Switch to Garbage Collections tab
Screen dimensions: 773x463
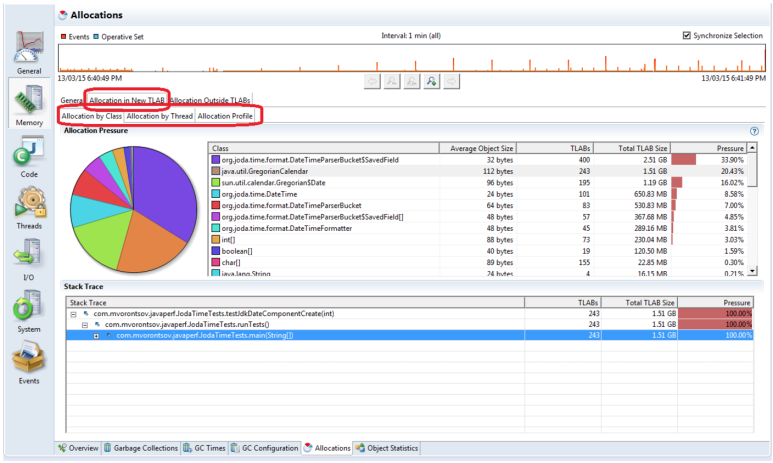point(141,448)
